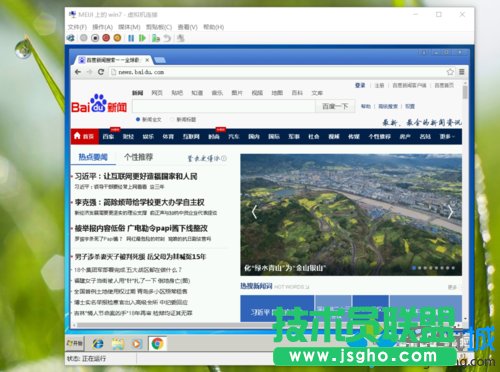Click the 地图 search category link

(x=277, y=93)
